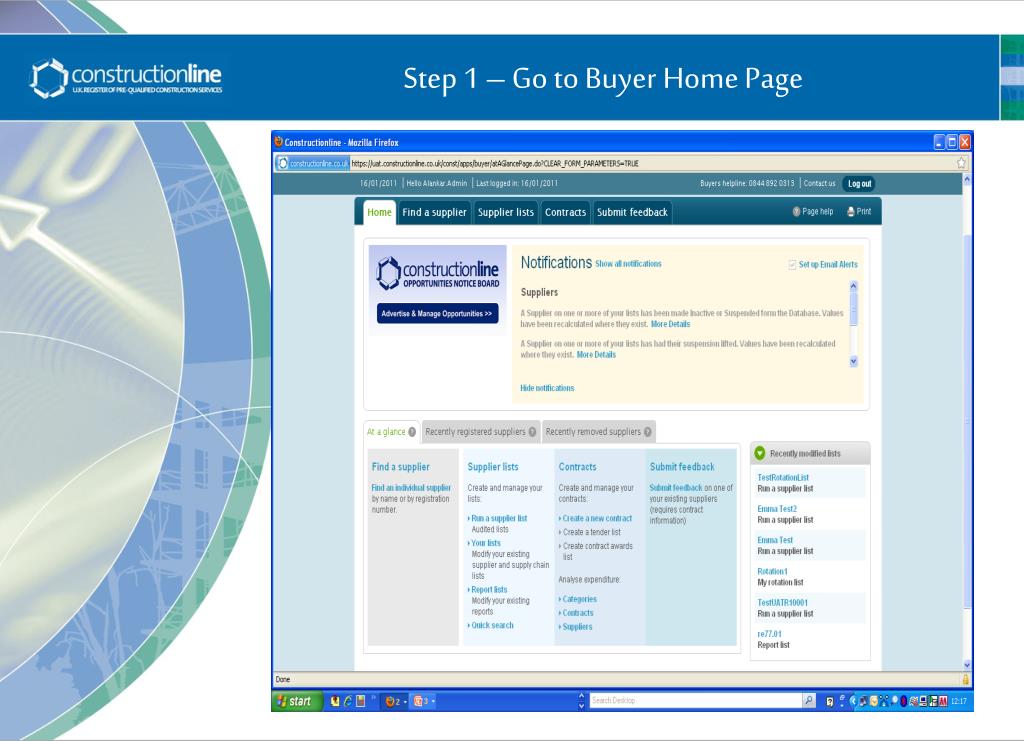This screenshot has width=1024, height=741.
Task: Click help icon on Recently registered suppliers tab
Action: pos(532,432)
